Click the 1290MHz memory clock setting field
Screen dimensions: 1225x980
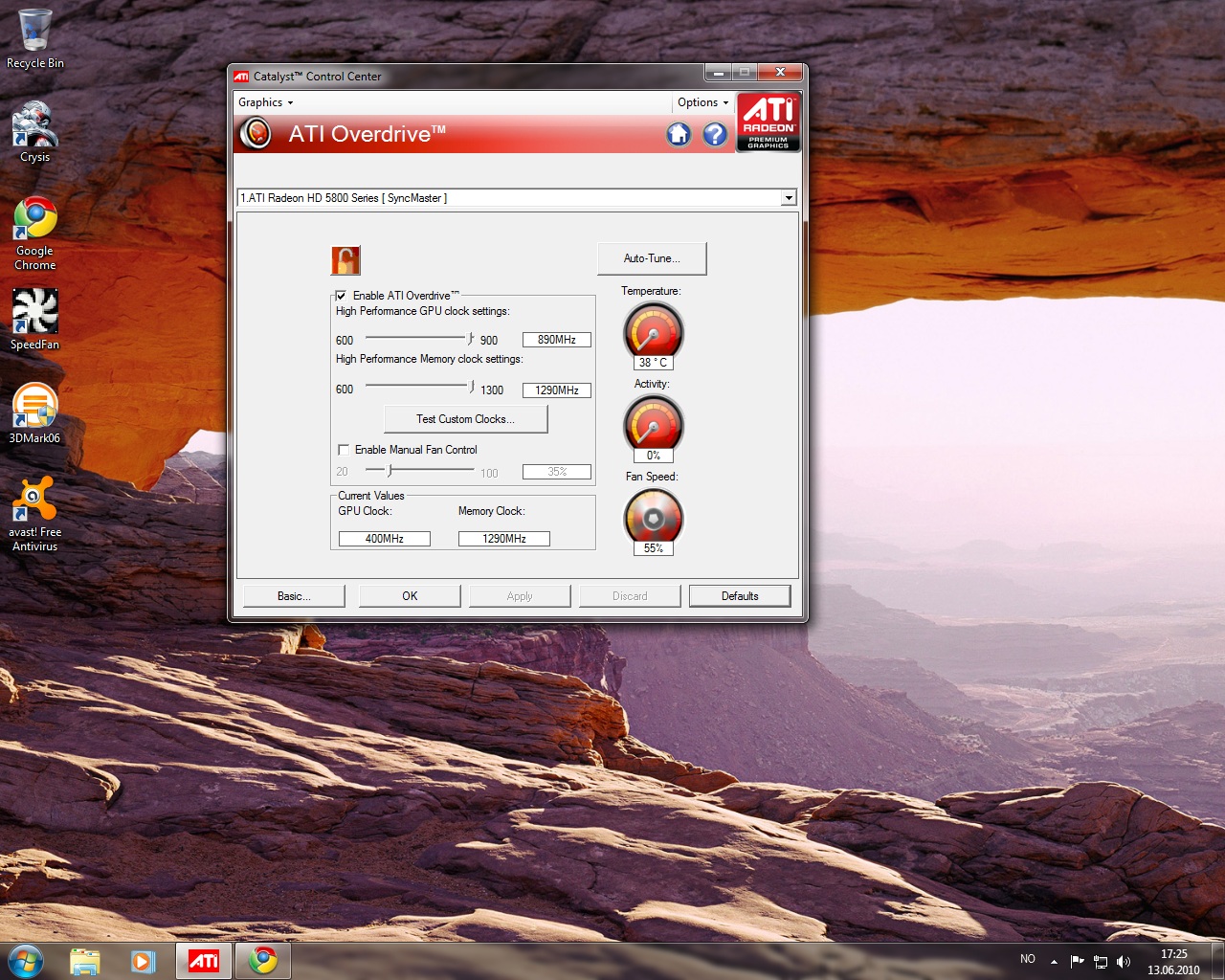point(557,390)
